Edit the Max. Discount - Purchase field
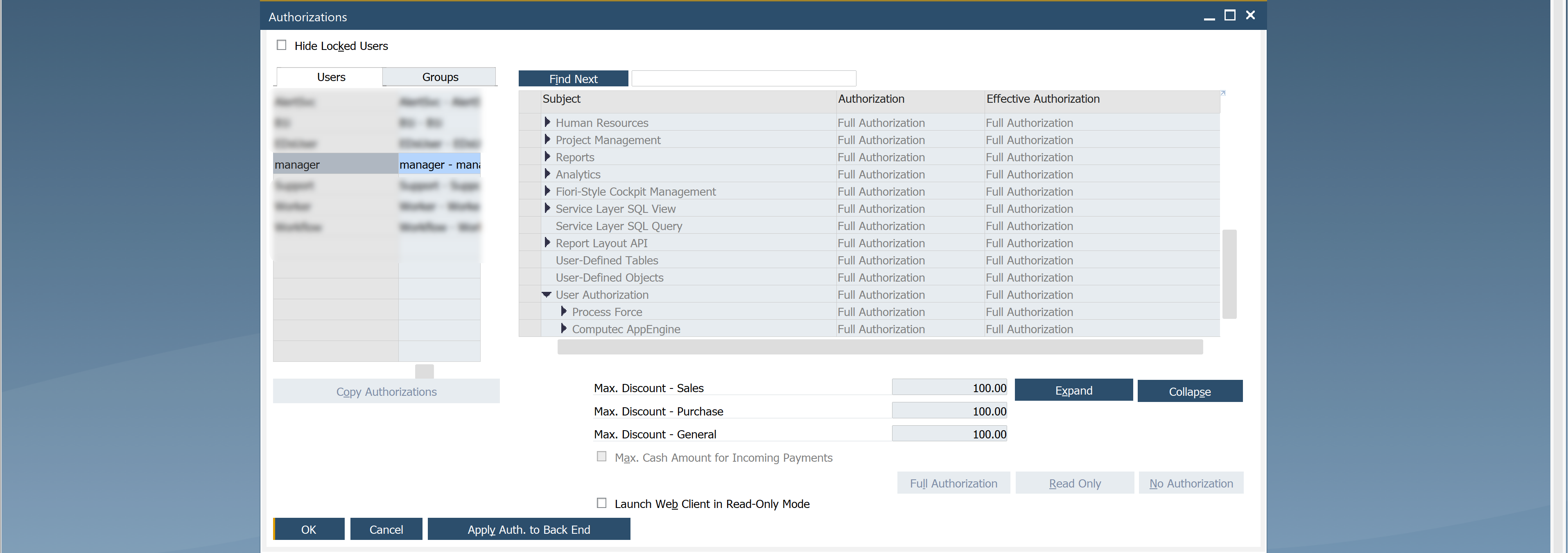The height and width of the screenshot is (553, 1568). pyautogui.click(x=949, y=411)
